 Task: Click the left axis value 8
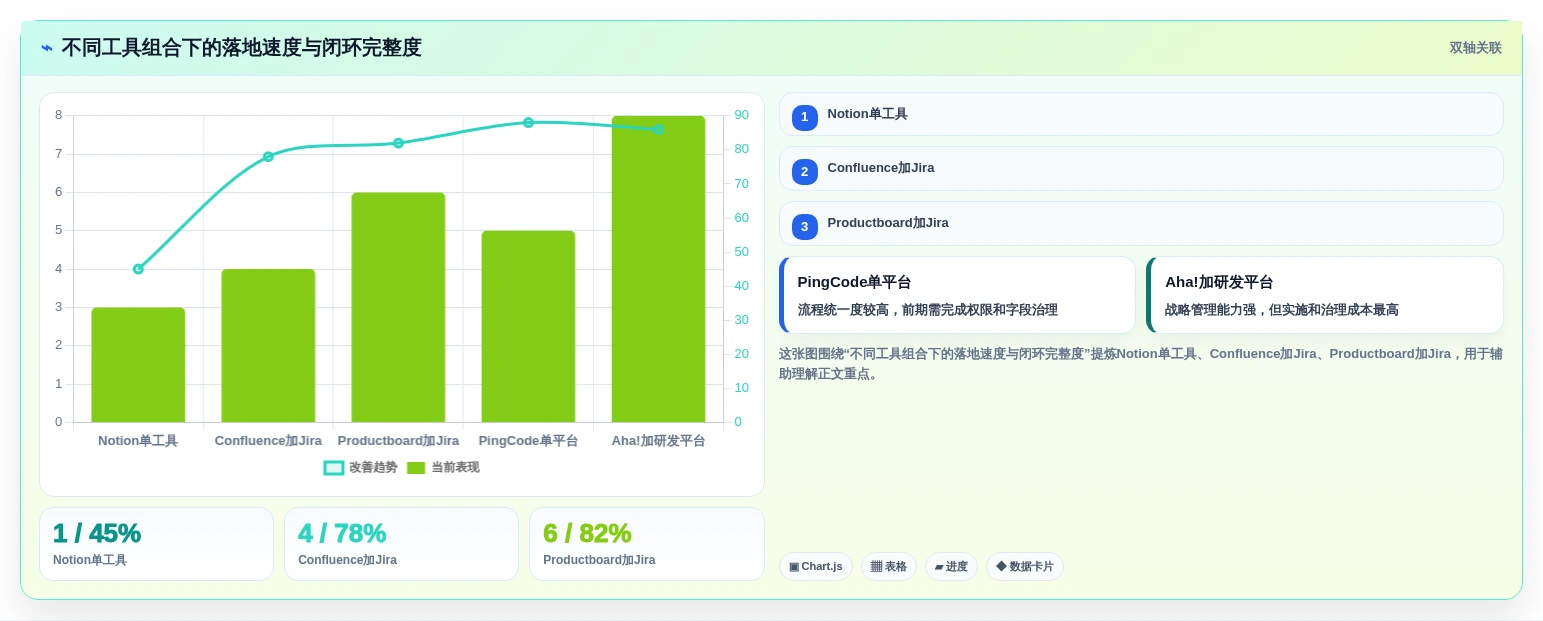click(58, 115)
